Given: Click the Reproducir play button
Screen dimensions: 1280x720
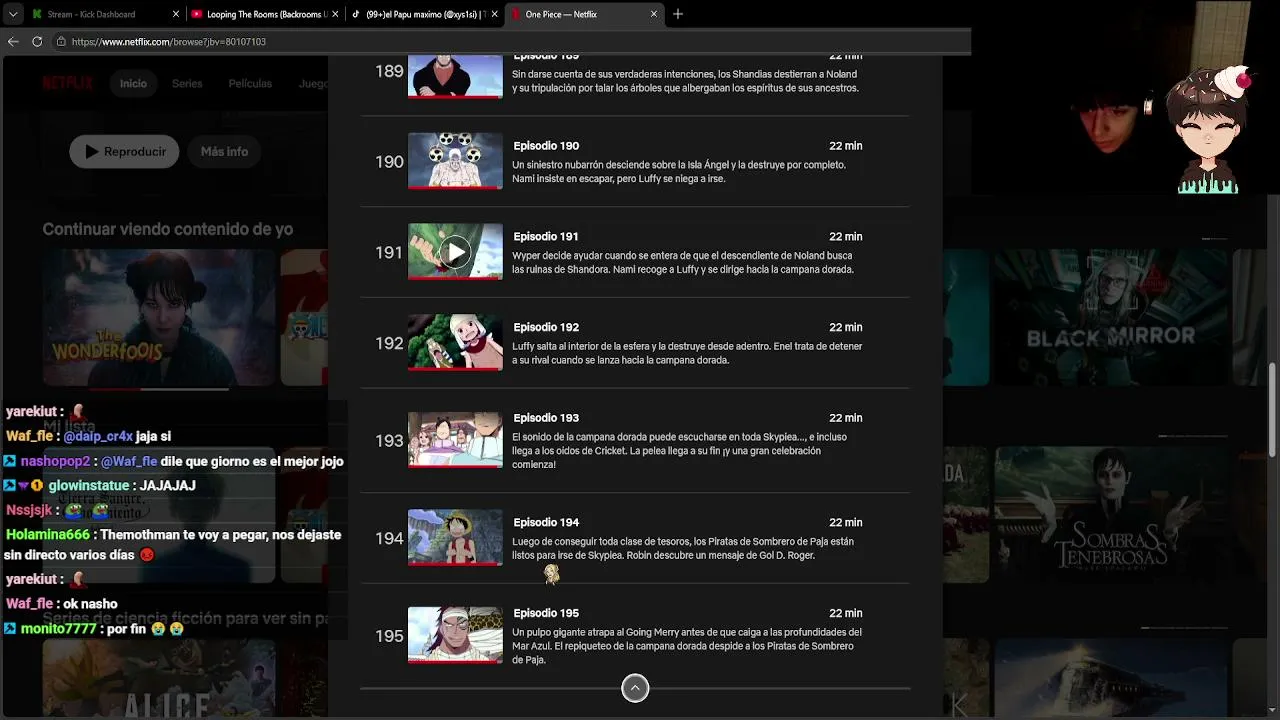Looking at the screenshot, I should pos(124,152).
